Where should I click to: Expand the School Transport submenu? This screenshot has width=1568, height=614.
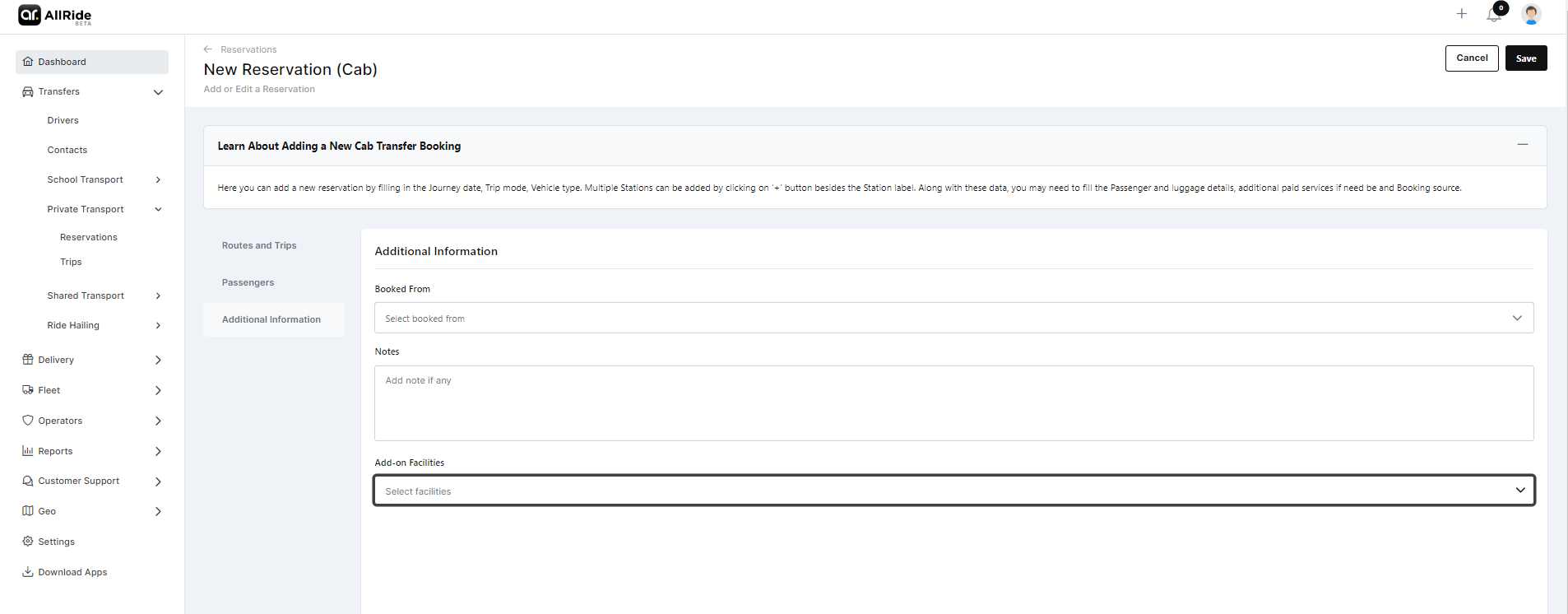point(158,179)
